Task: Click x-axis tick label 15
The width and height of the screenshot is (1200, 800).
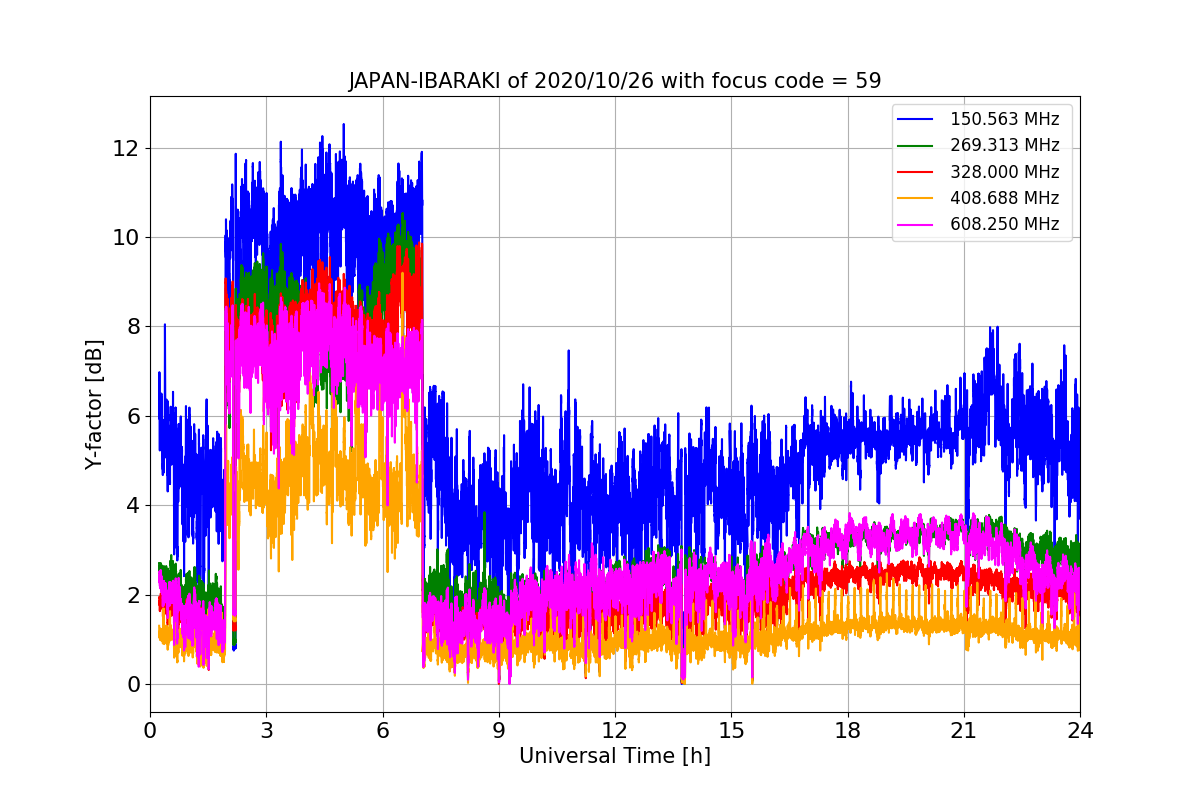Action: [x=731, y=731]
